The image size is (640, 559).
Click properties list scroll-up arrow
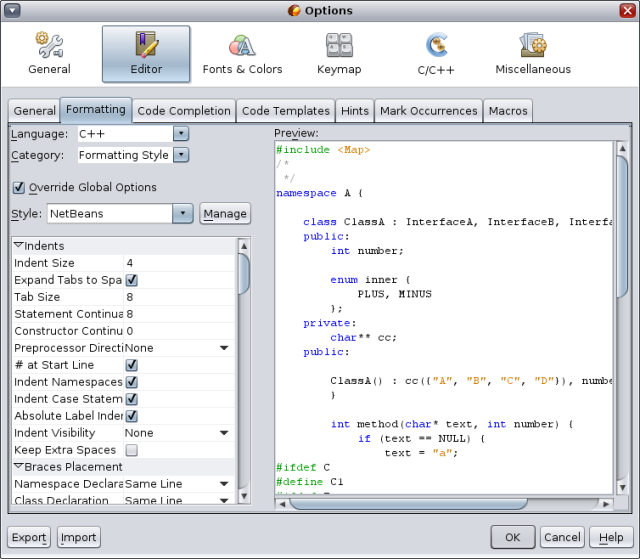pyautogui.click(x=244, y=246)
